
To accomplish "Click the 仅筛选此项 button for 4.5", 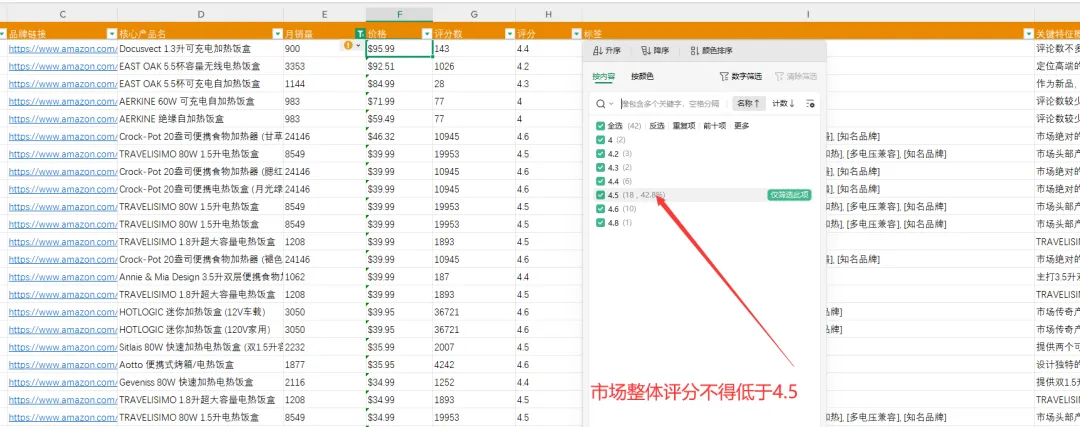I will [x=789, y=195].
